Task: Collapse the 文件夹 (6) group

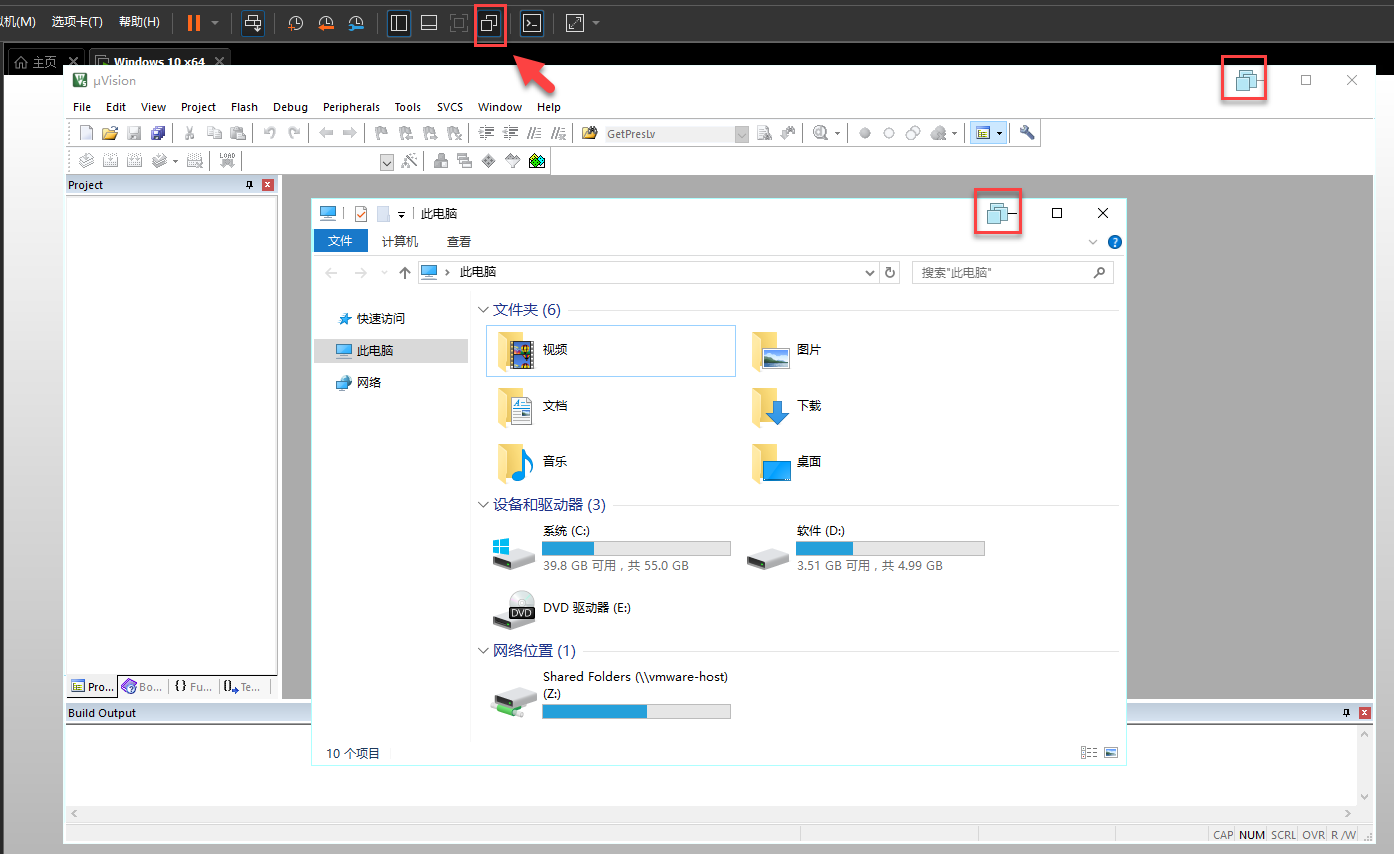Action: 484,310
